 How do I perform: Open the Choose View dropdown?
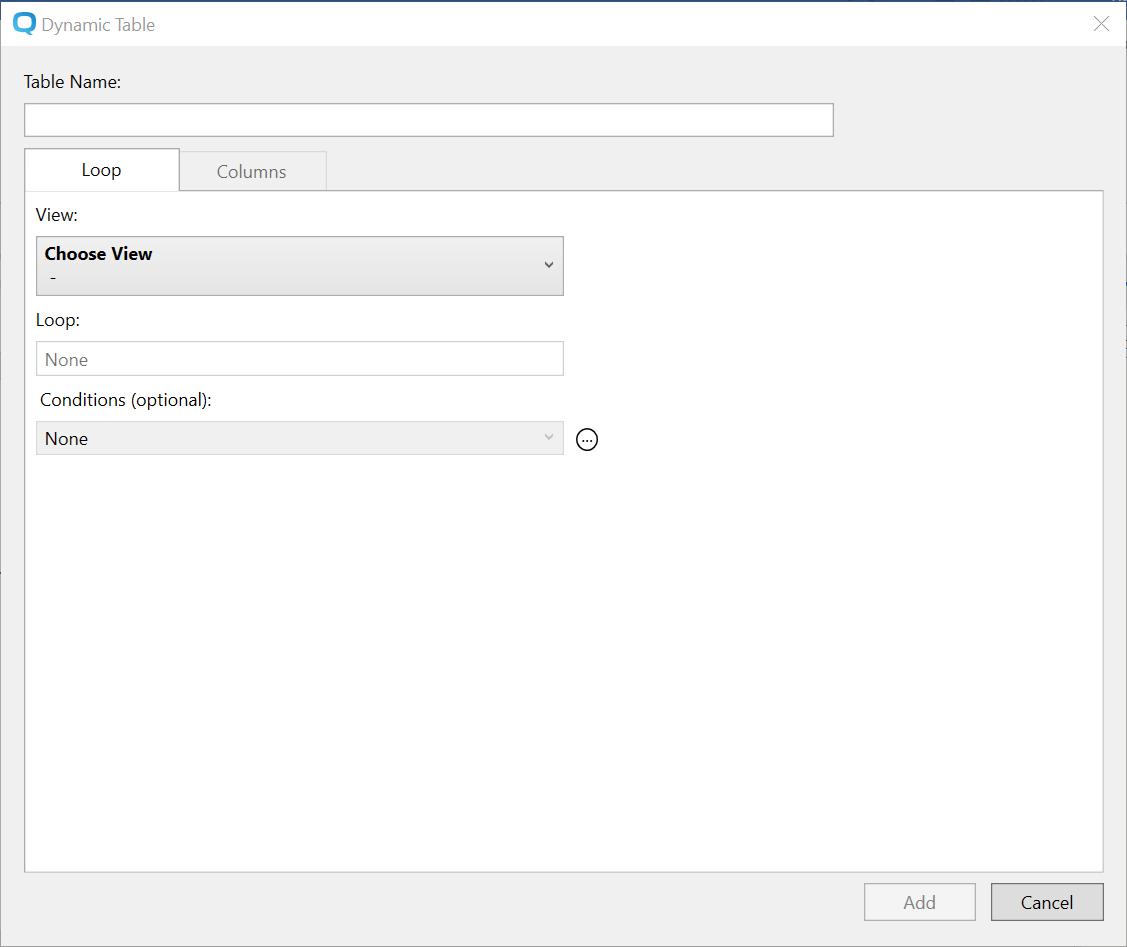(x=299, y=265)
